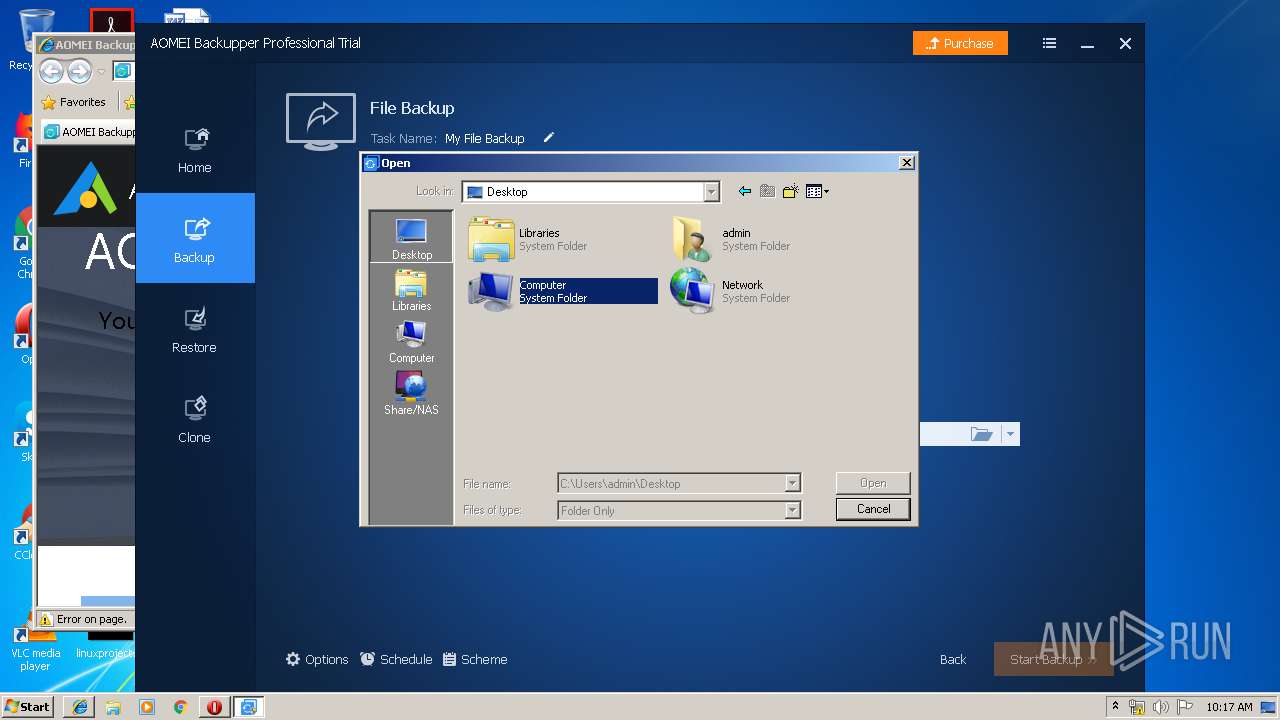This screenshot has height=720, width=1280.
Task: Click the File Backup monitor icon
Action: tap(321, 121)
